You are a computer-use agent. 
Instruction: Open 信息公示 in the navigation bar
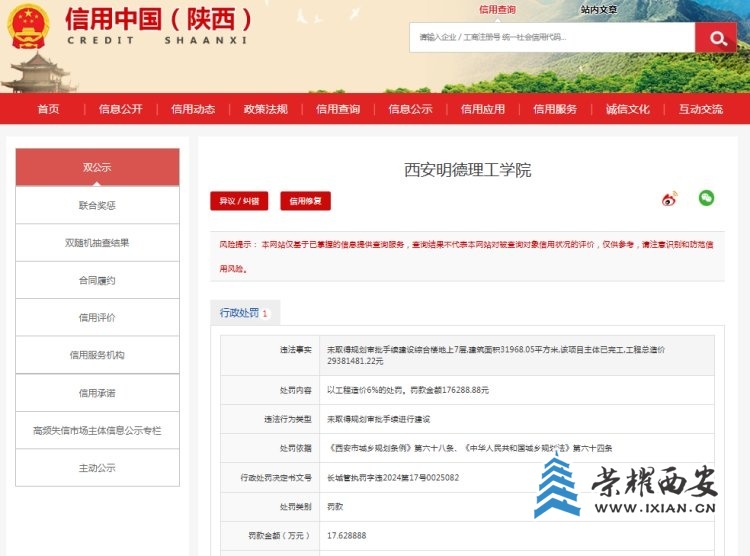(410, 109)
